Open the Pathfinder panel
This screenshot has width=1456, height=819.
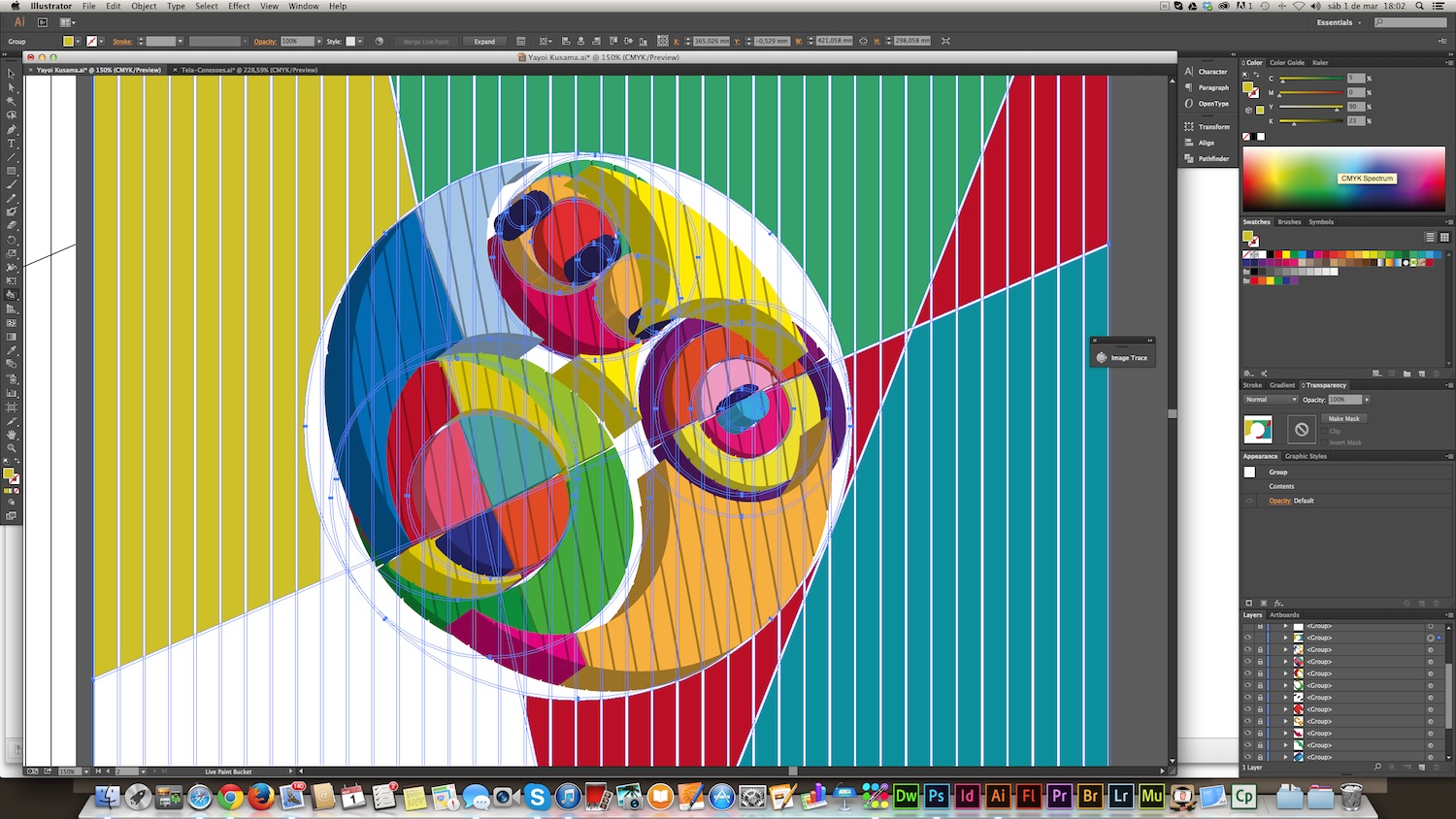click(1208, 158)
